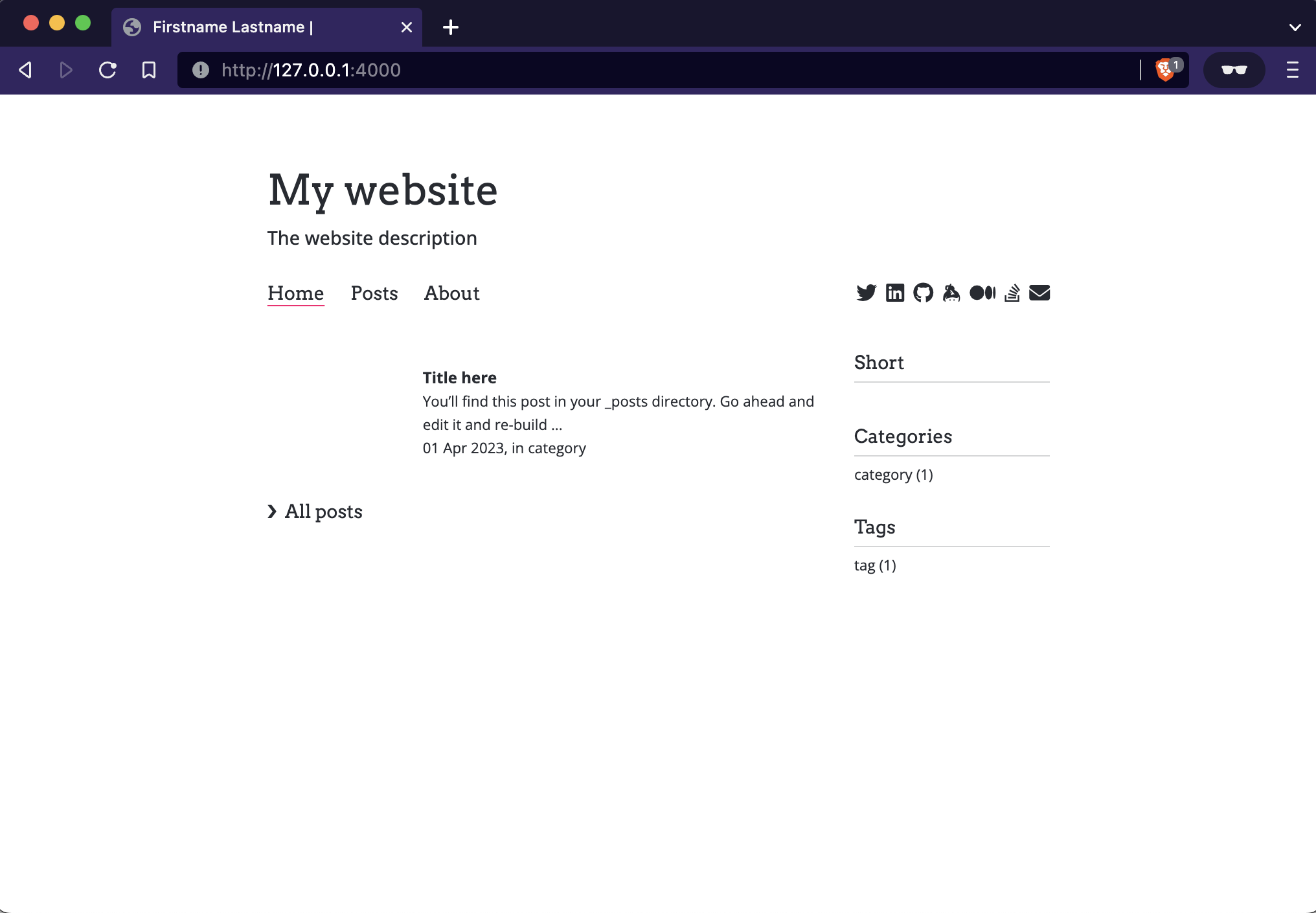The height and width of the screenshot is (913, 1316).
Task: Click the Medium social icon
Action: pyautogui.click(x=982, y=293)
